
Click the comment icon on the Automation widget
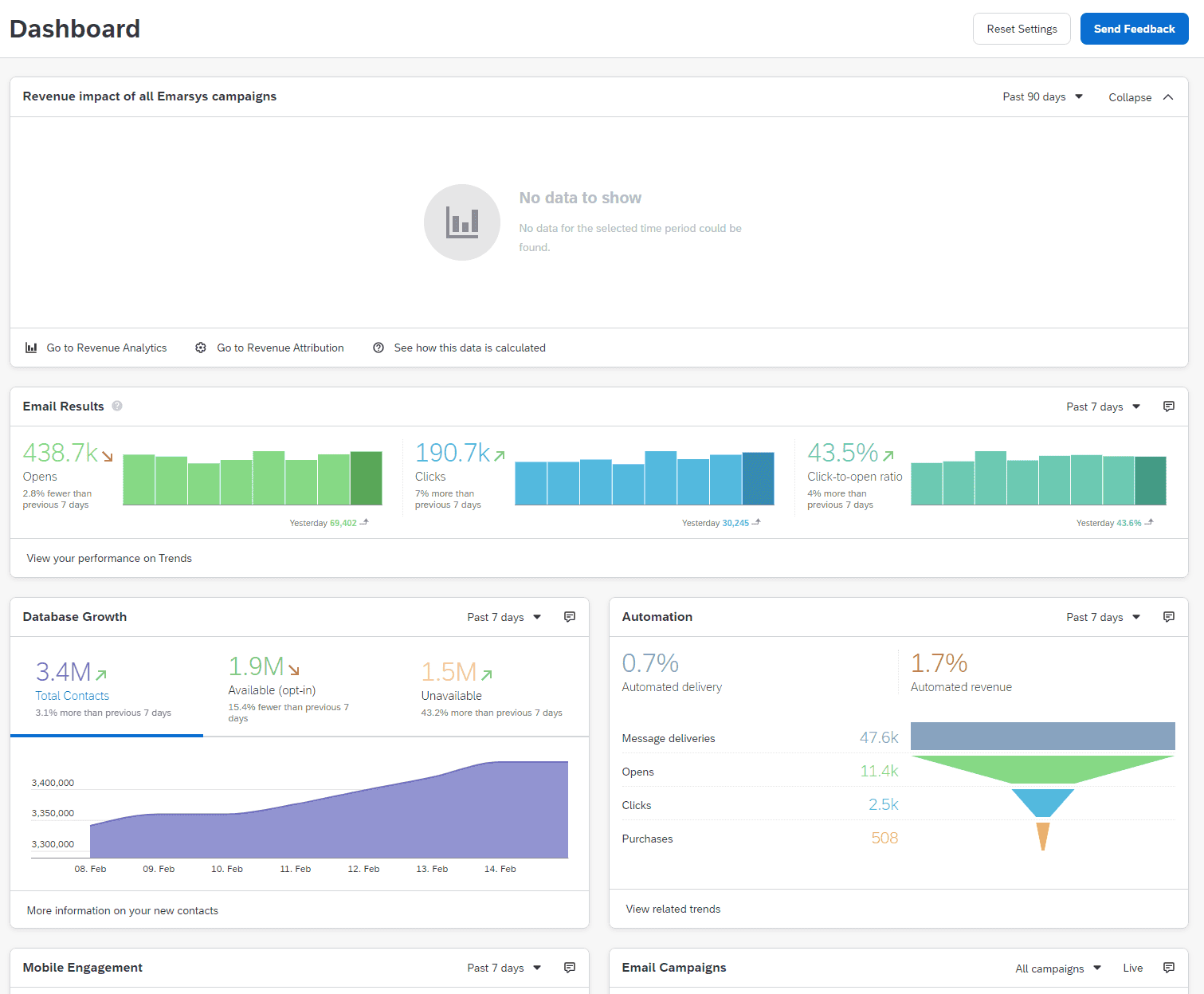(1168, 616)
